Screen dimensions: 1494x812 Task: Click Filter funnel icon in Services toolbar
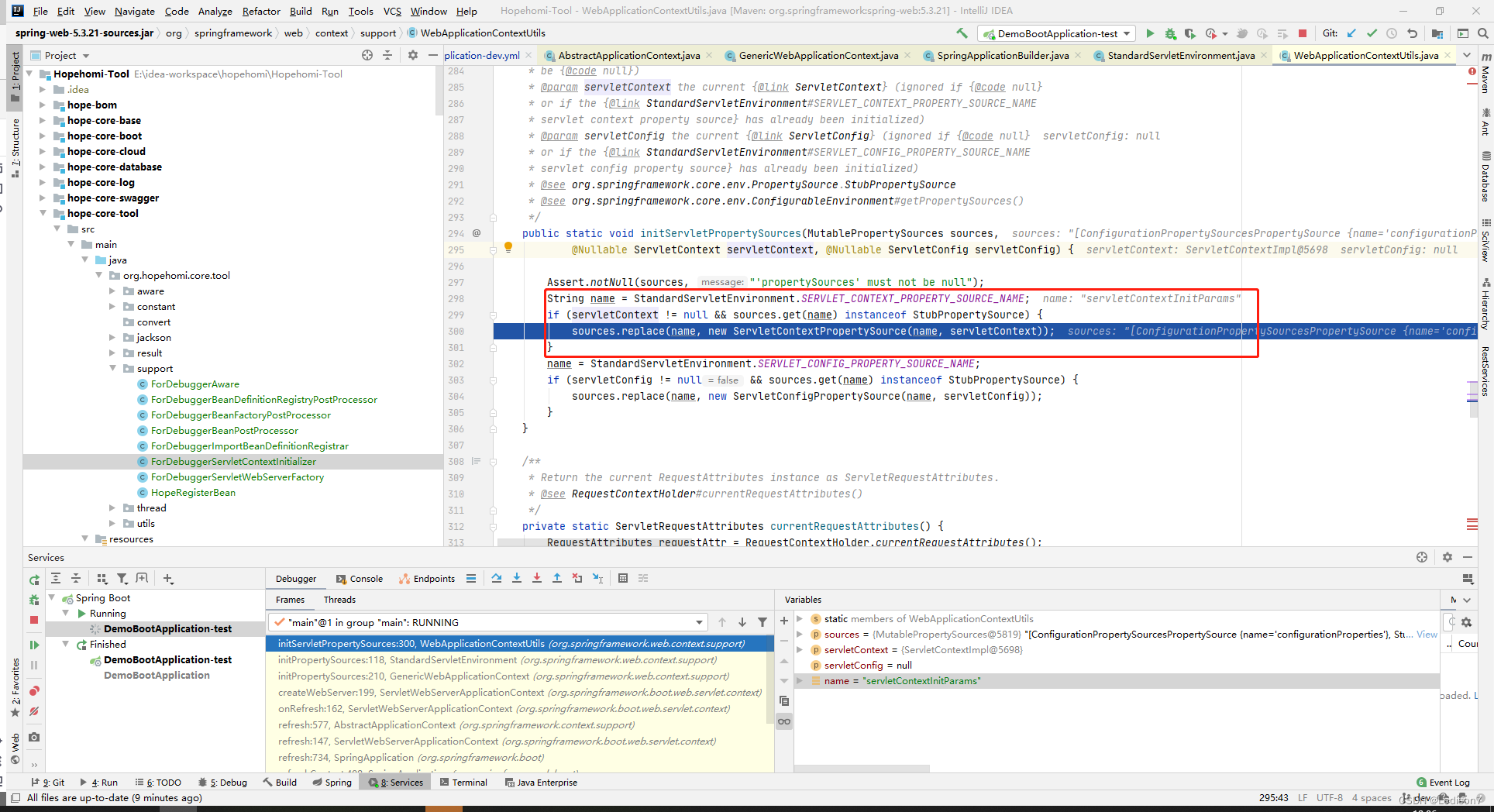coord(122,578)
